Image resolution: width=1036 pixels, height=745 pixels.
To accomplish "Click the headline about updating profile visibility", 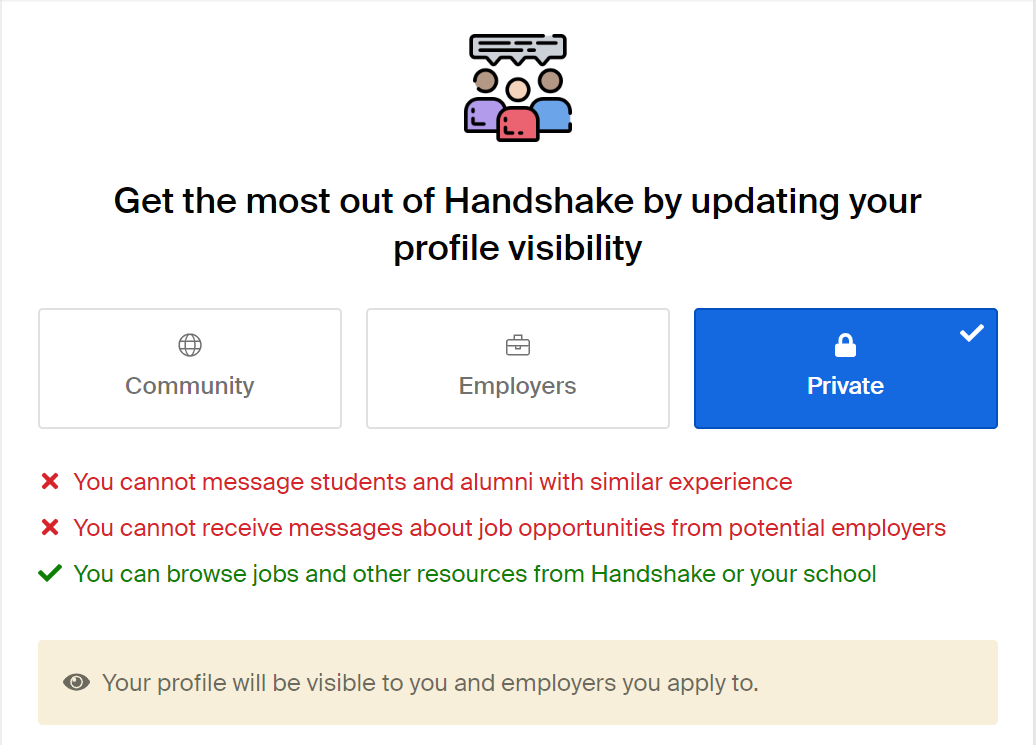I will click(517, 224).
